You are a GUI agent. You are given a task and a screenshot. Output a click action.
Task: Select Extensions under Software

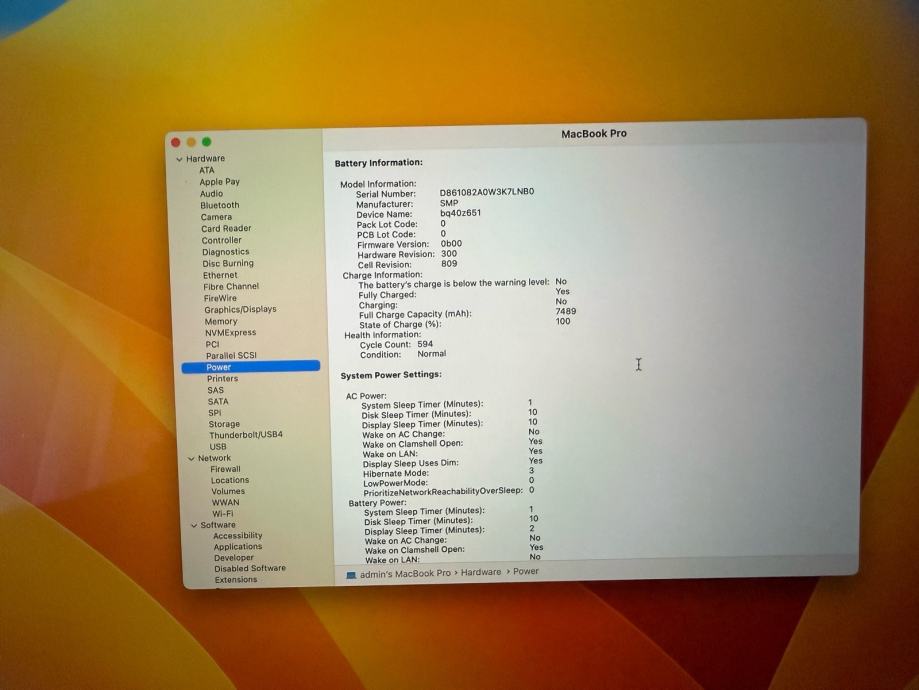pos(236,580)
